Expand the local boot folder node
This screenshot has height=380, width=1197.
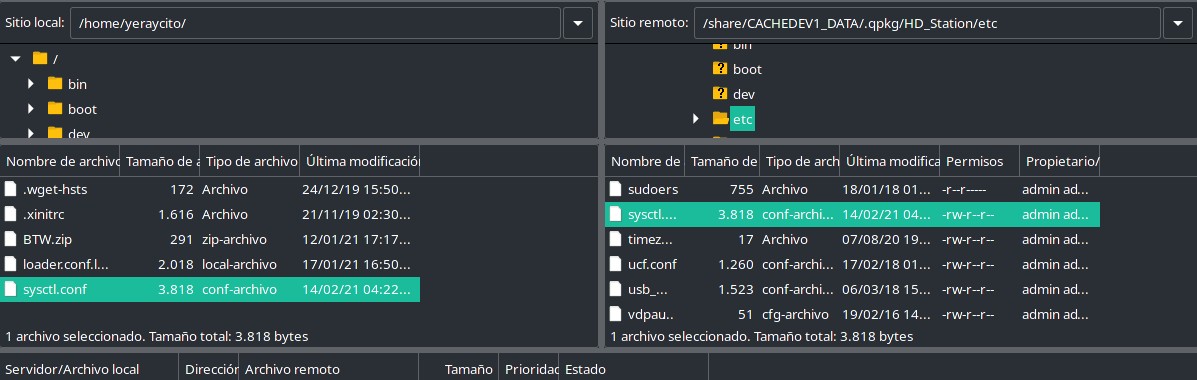pyautogui.click(x=31, y=109)
